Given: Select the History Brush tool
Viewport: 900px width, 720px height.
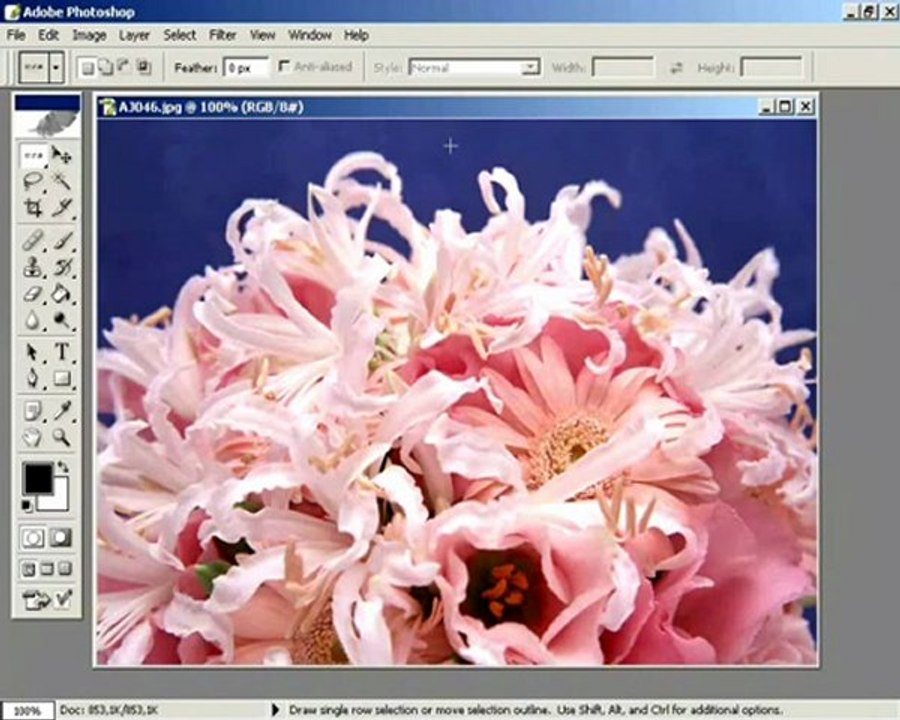Looking at the screenshot, I should pyautogui.click(x=62, y=267).
